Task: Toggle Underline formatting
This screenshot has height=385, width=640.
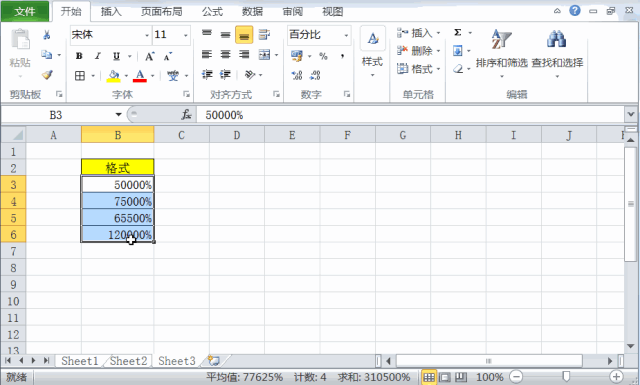Action: click(116, 56)
